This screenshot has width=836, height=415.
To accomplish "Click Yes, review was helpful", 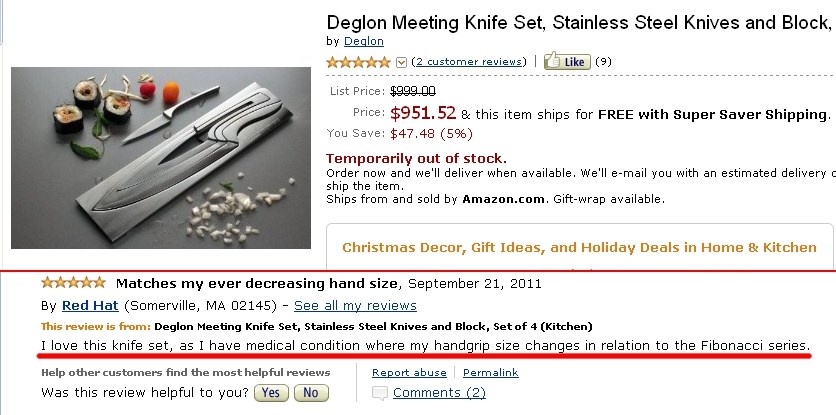I will click(271, 393).
